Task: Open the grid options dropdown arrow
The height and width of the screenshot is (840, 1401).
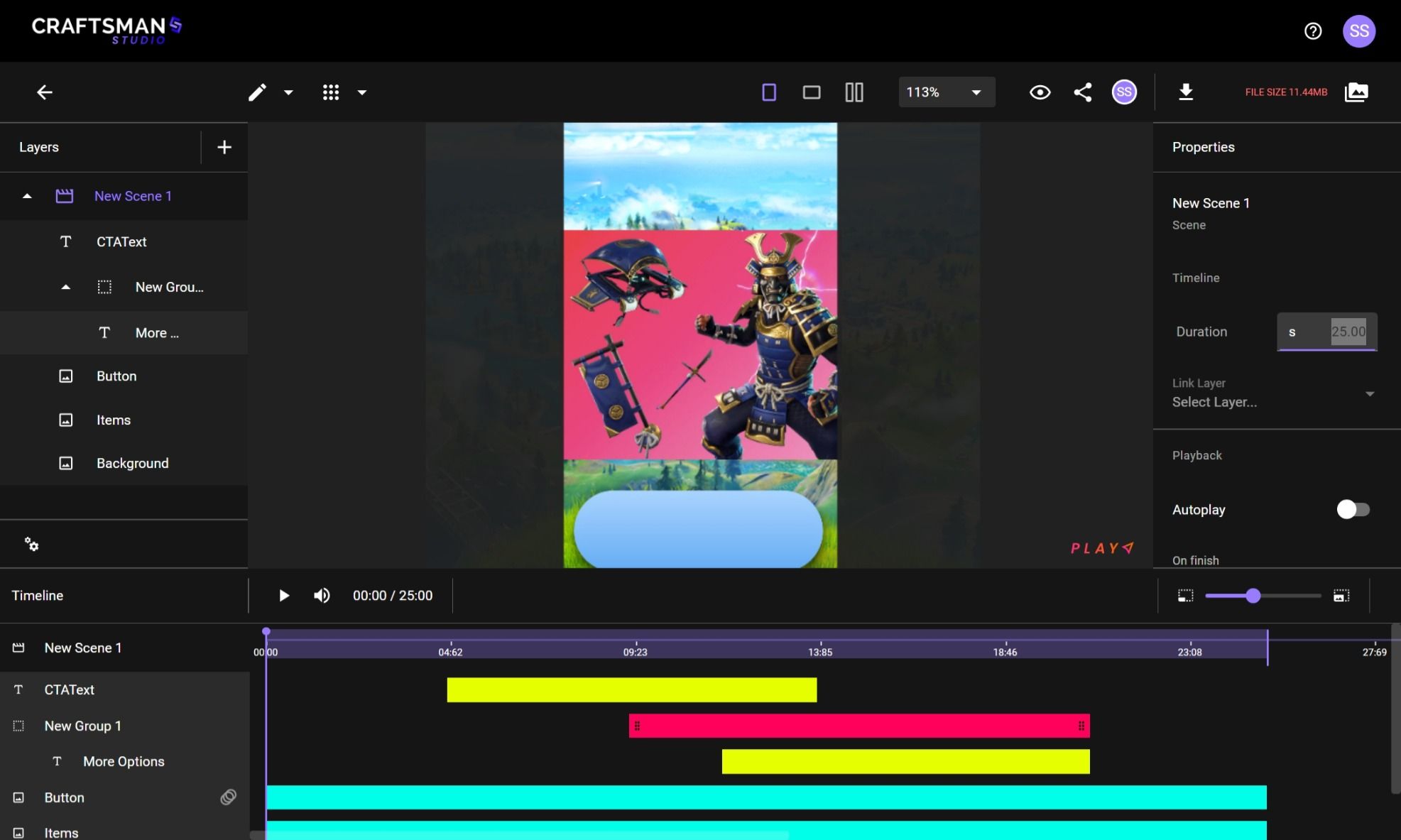Action: click(x=362, y=92)
